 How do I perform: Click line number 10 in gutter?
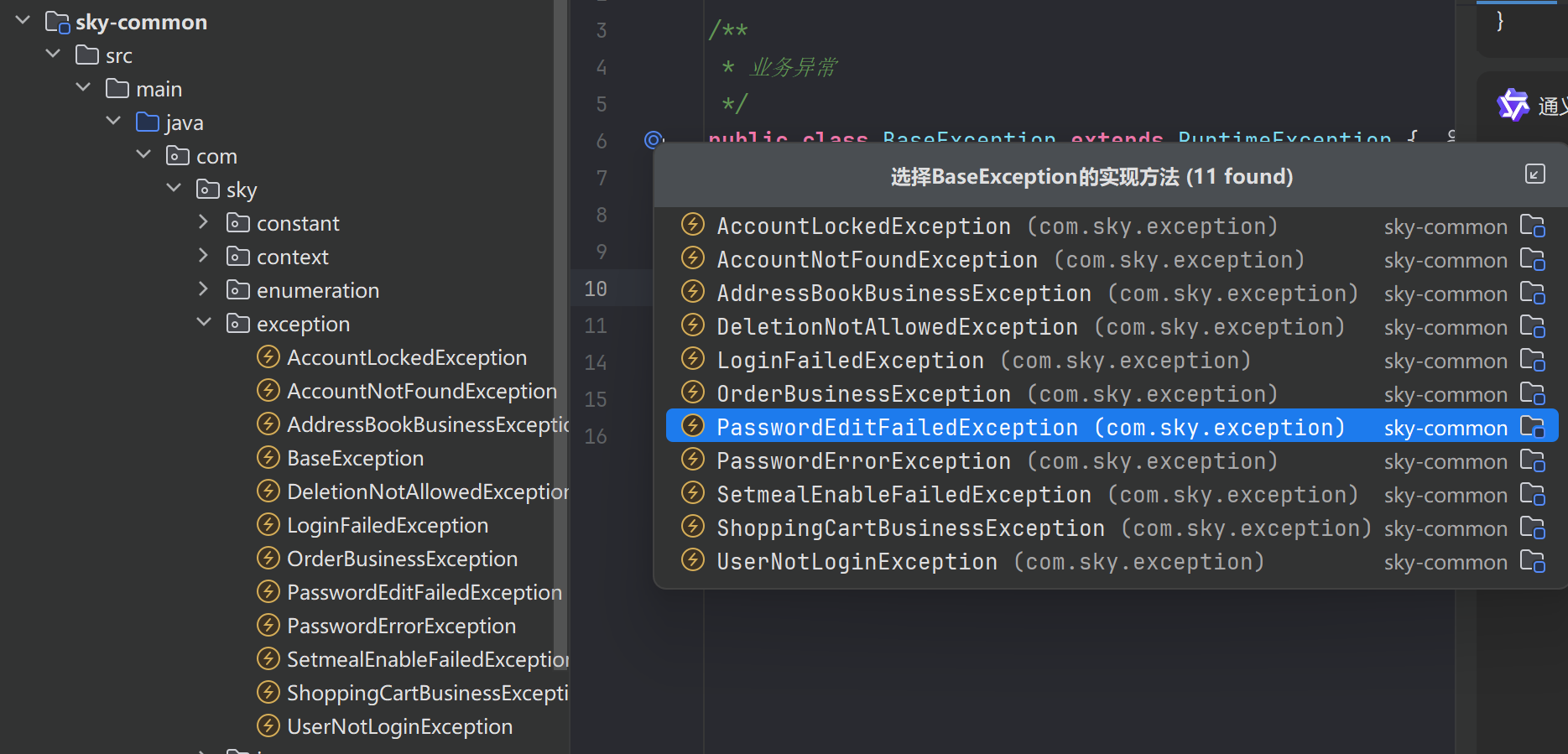[596, 289]
